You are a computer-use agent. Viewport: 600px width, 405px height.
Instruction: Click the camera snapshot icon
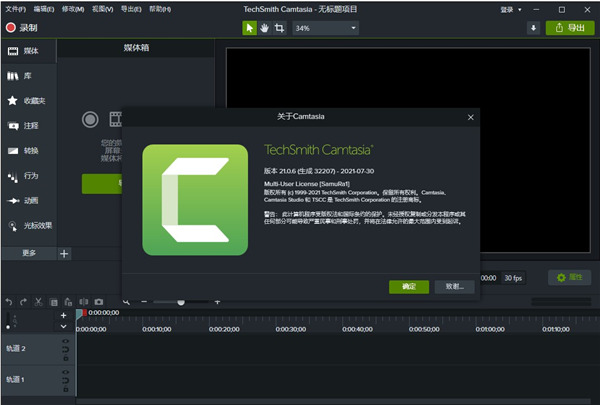pos(99,302)
